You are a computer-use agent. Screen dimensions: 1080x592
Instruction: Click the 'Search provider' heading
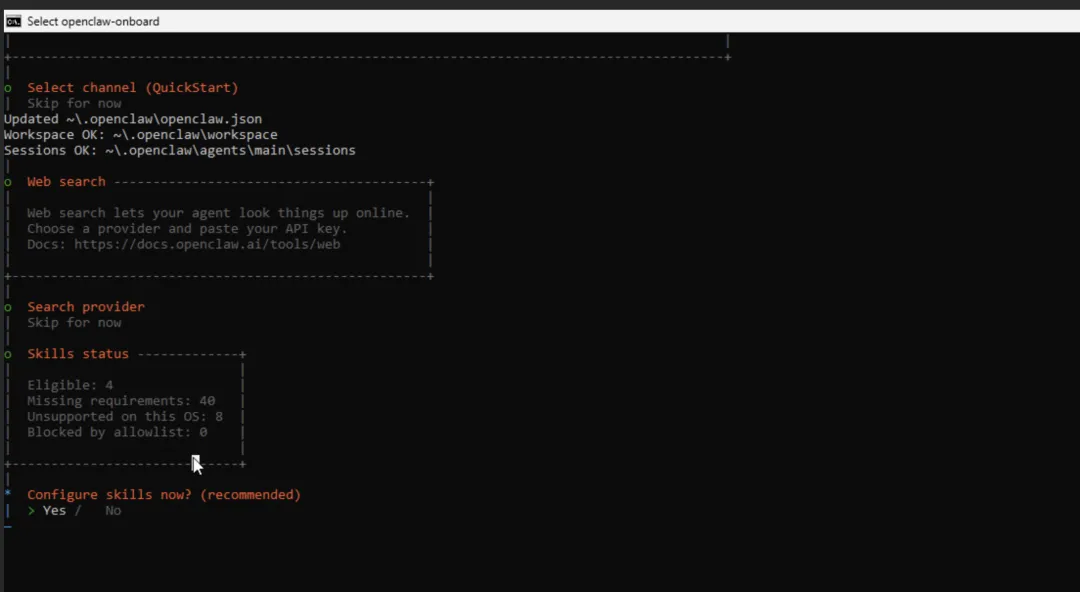(86, 307)
